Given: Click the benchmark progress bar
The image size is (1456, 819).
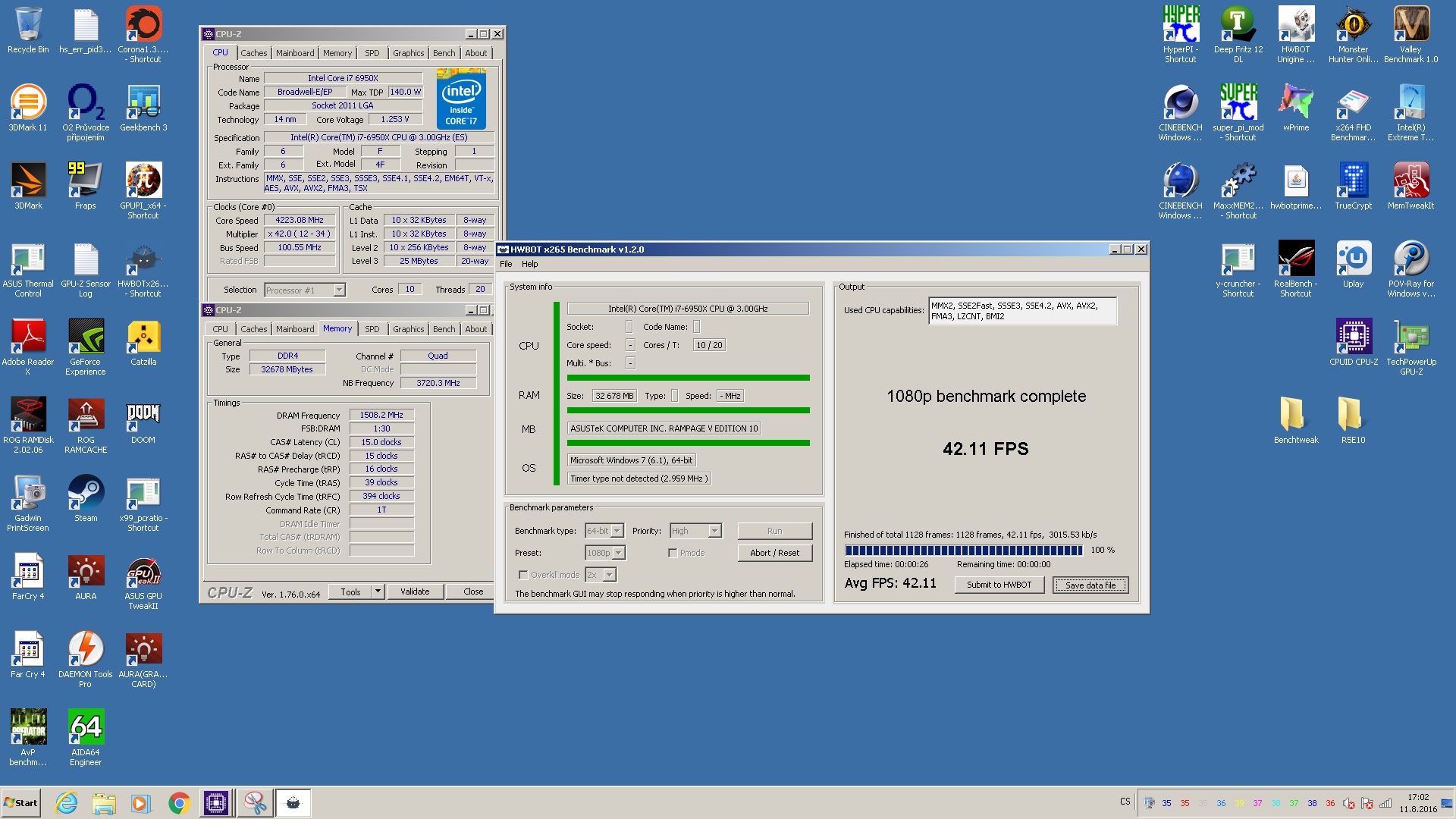Looking at the screenshot, I should coord(964,551).
